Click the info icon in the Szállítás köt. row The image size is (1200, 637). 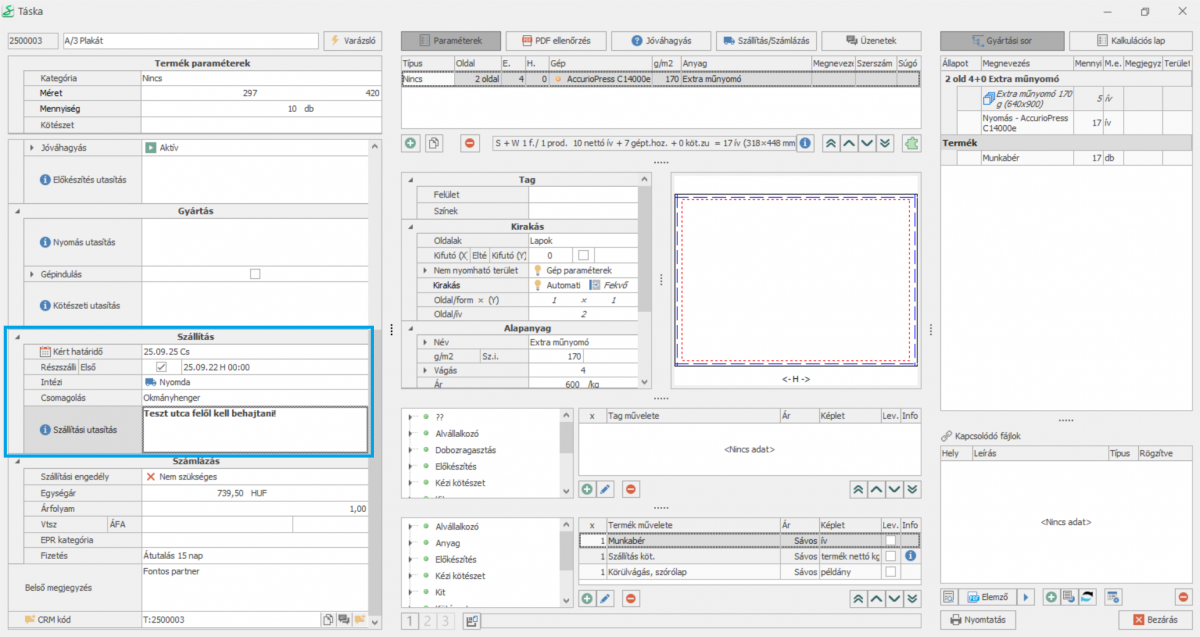click(910, 556)
